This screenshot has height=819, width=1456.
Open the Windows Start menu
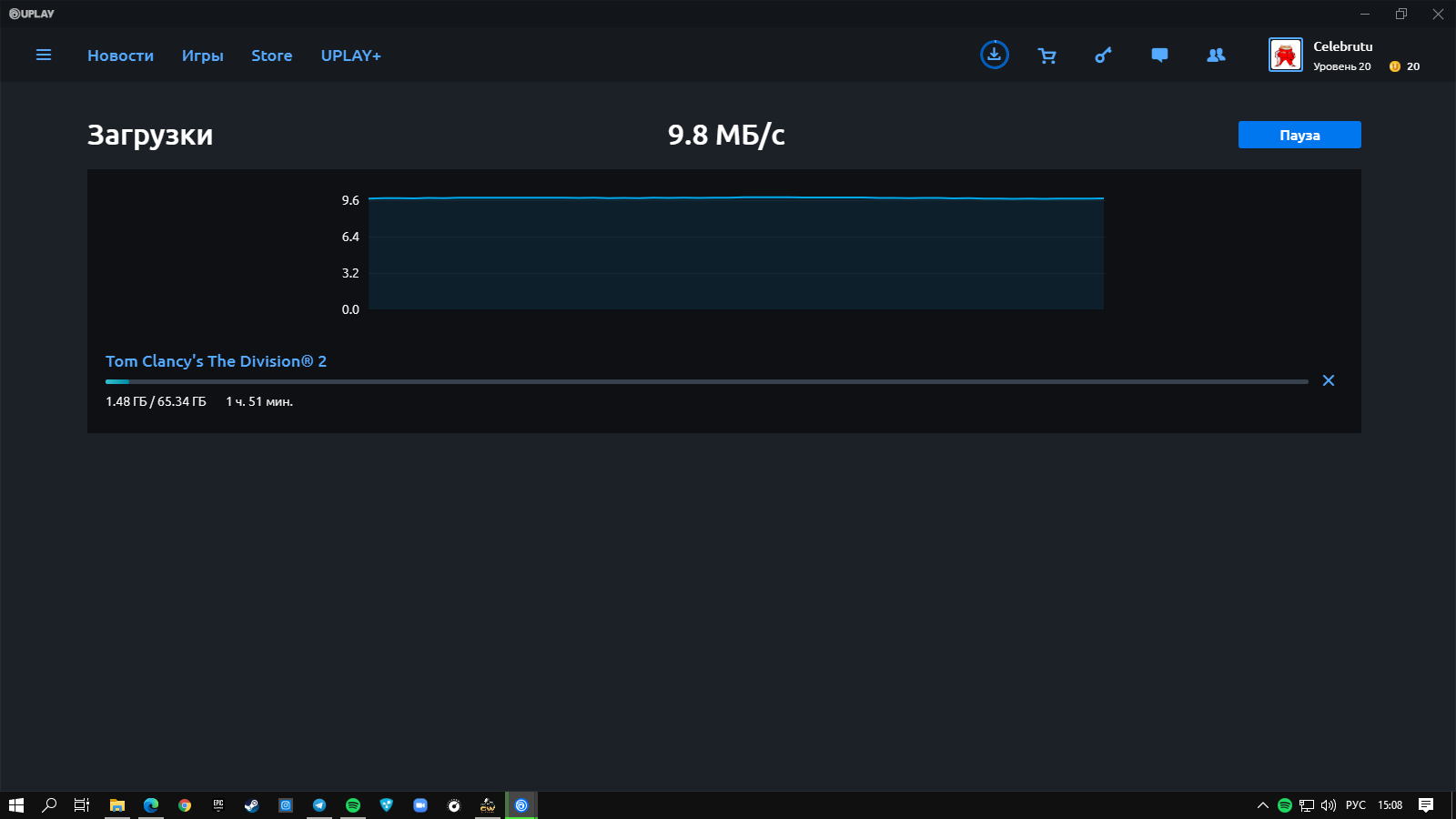click(16, 805)
